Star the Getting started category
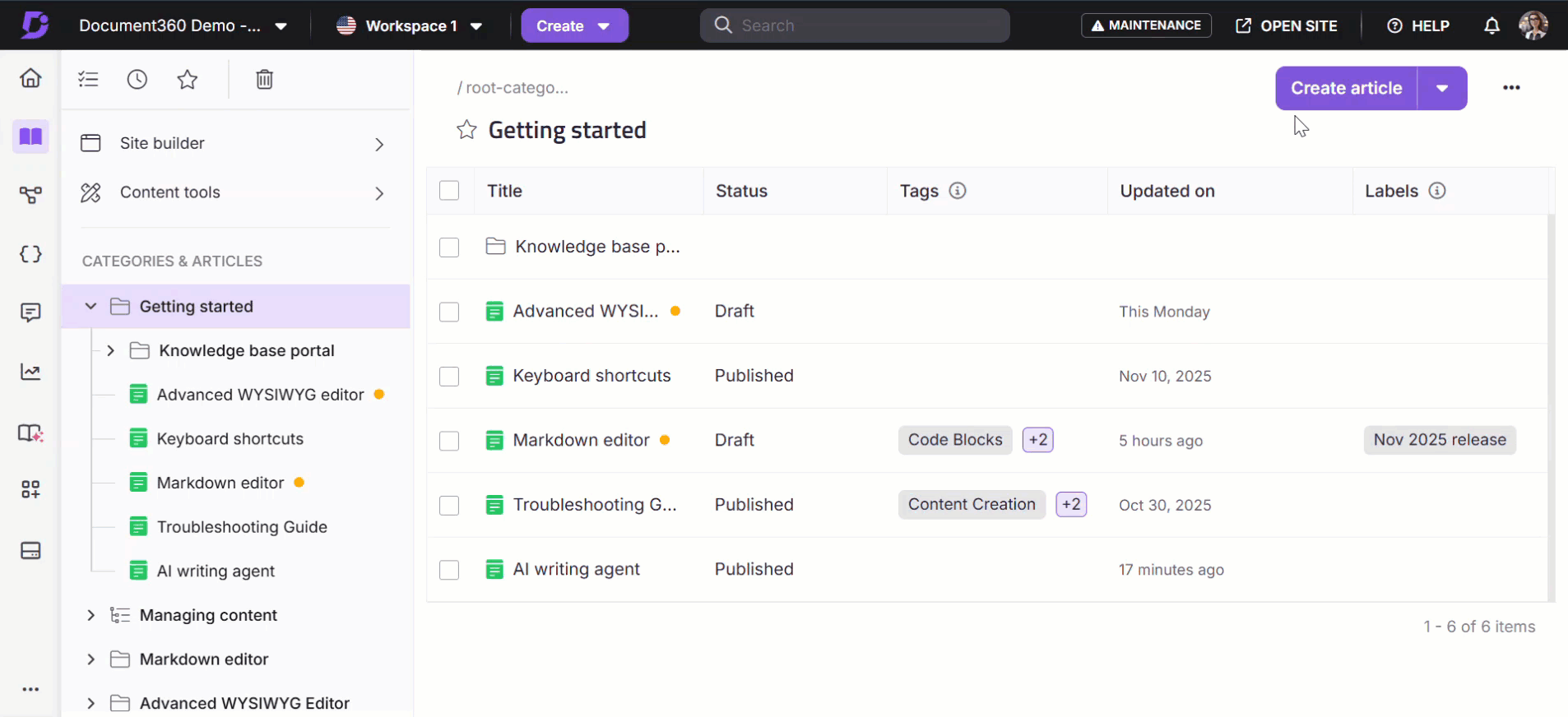This screenshot has width=1568, height=717. point(466,130)
